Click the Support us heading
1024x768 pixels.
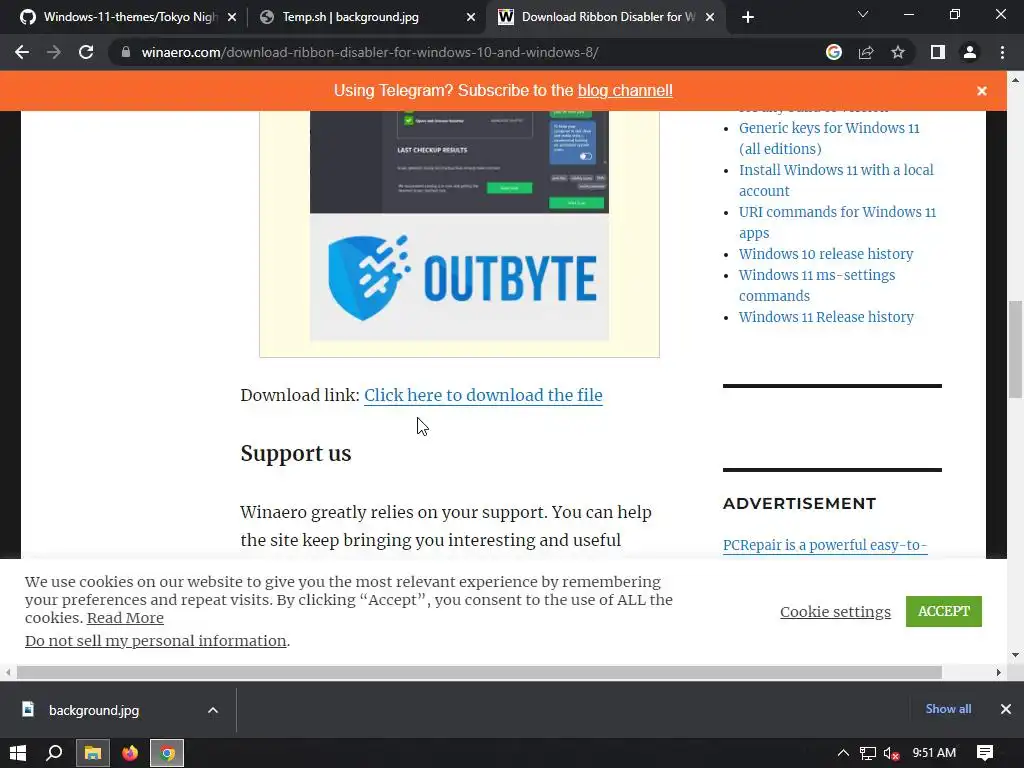pos(296,453)
